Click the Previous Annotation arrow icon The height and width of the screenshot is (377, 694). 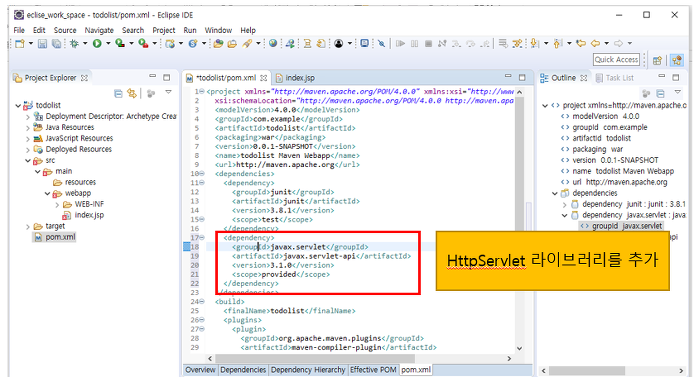coord(558,43)
